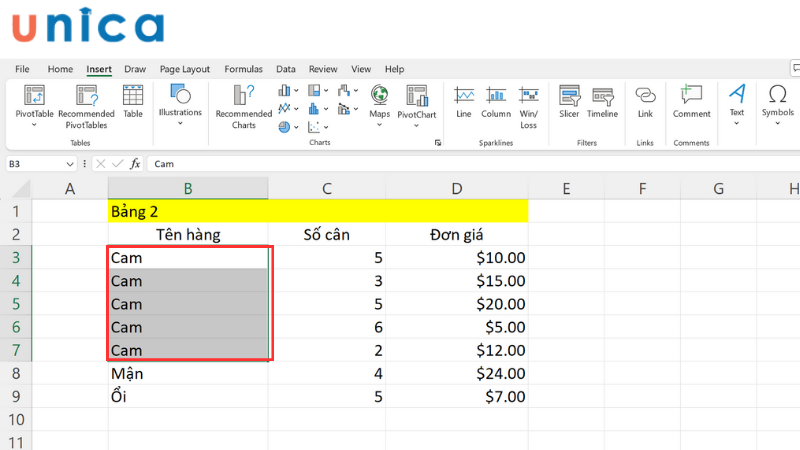
Task: Insert a Table from the ribbon
Action: click(133, 104)
